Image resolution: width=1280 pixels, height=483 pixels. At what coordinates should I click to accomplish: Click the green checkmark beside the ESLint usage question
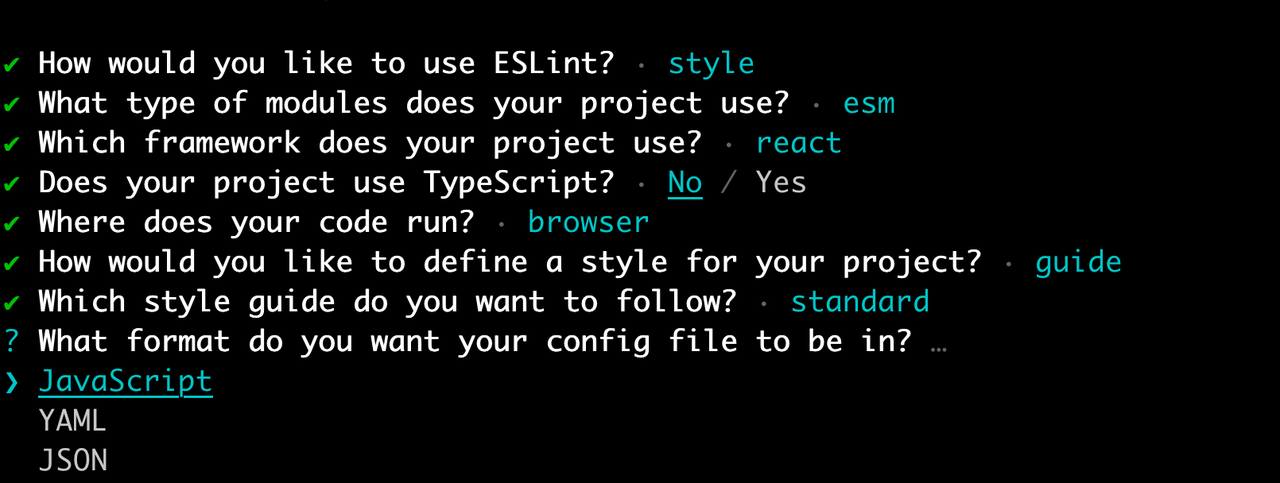click(12, 64)
